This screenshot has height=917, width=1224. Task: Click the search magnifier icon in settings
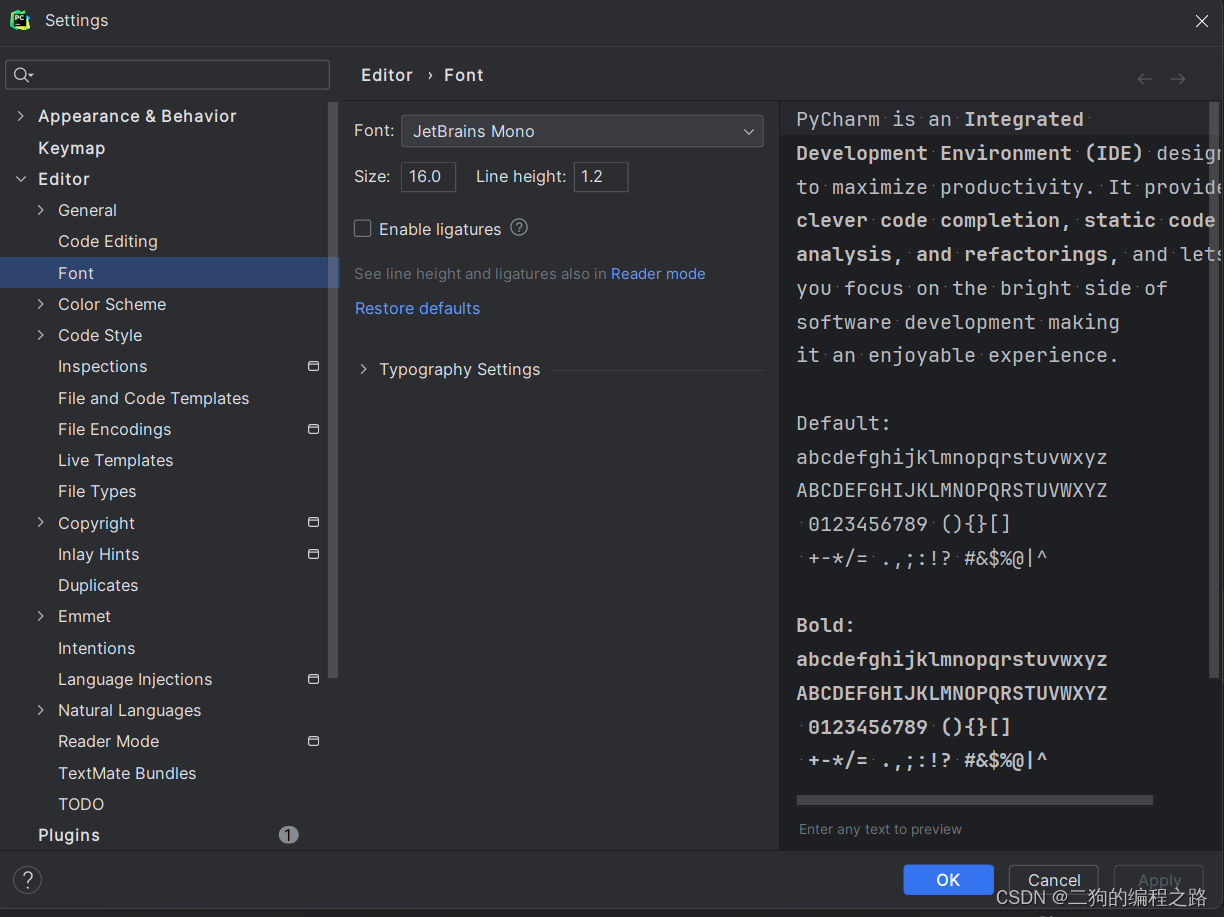pos(22,75)
